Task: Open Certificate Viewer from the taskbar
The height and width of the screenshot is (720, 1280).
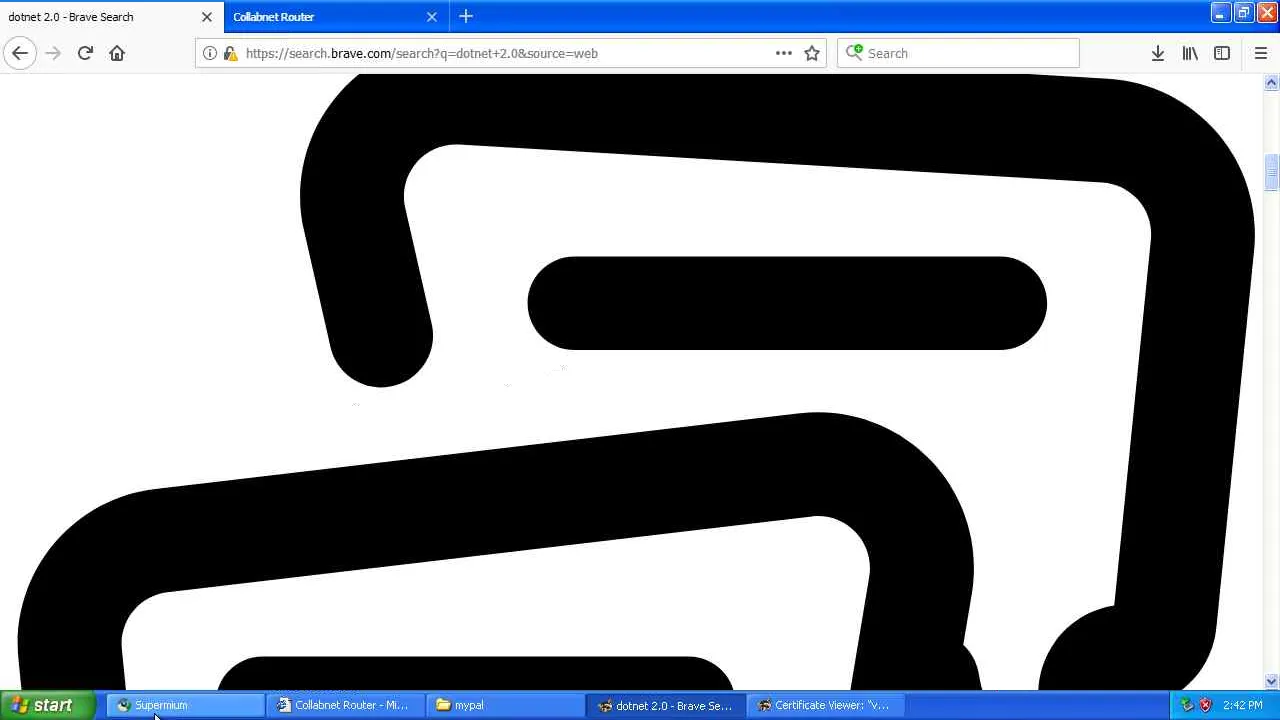Action: tap(826, 705)
